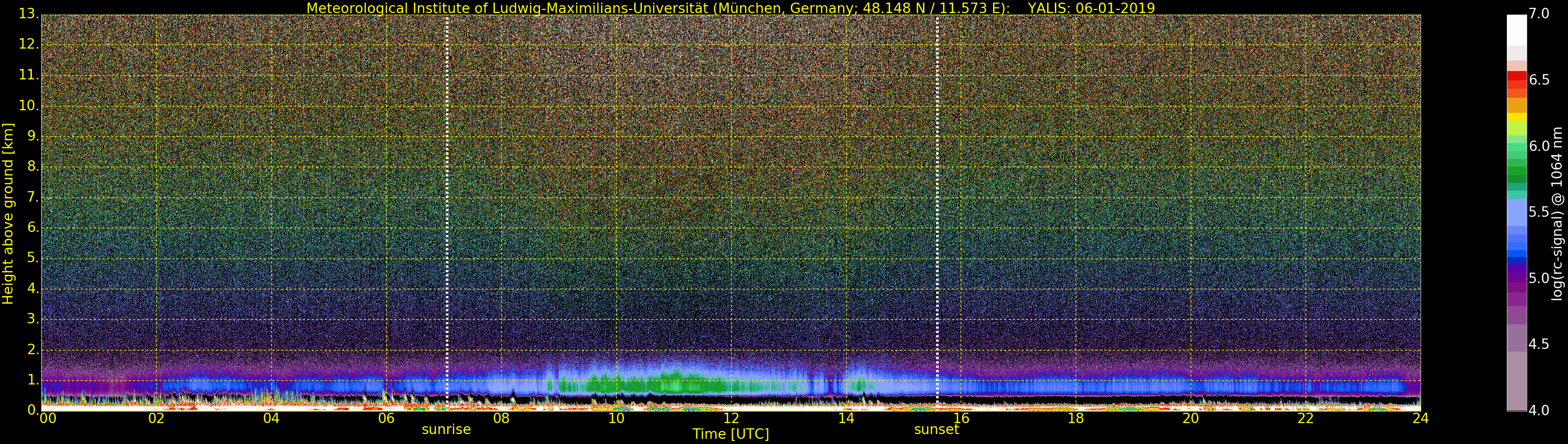The width and height of the screenshot is (1568, 444).
Task: Click the "5." tick on the height axis
Action: click(x=32, y=258)
